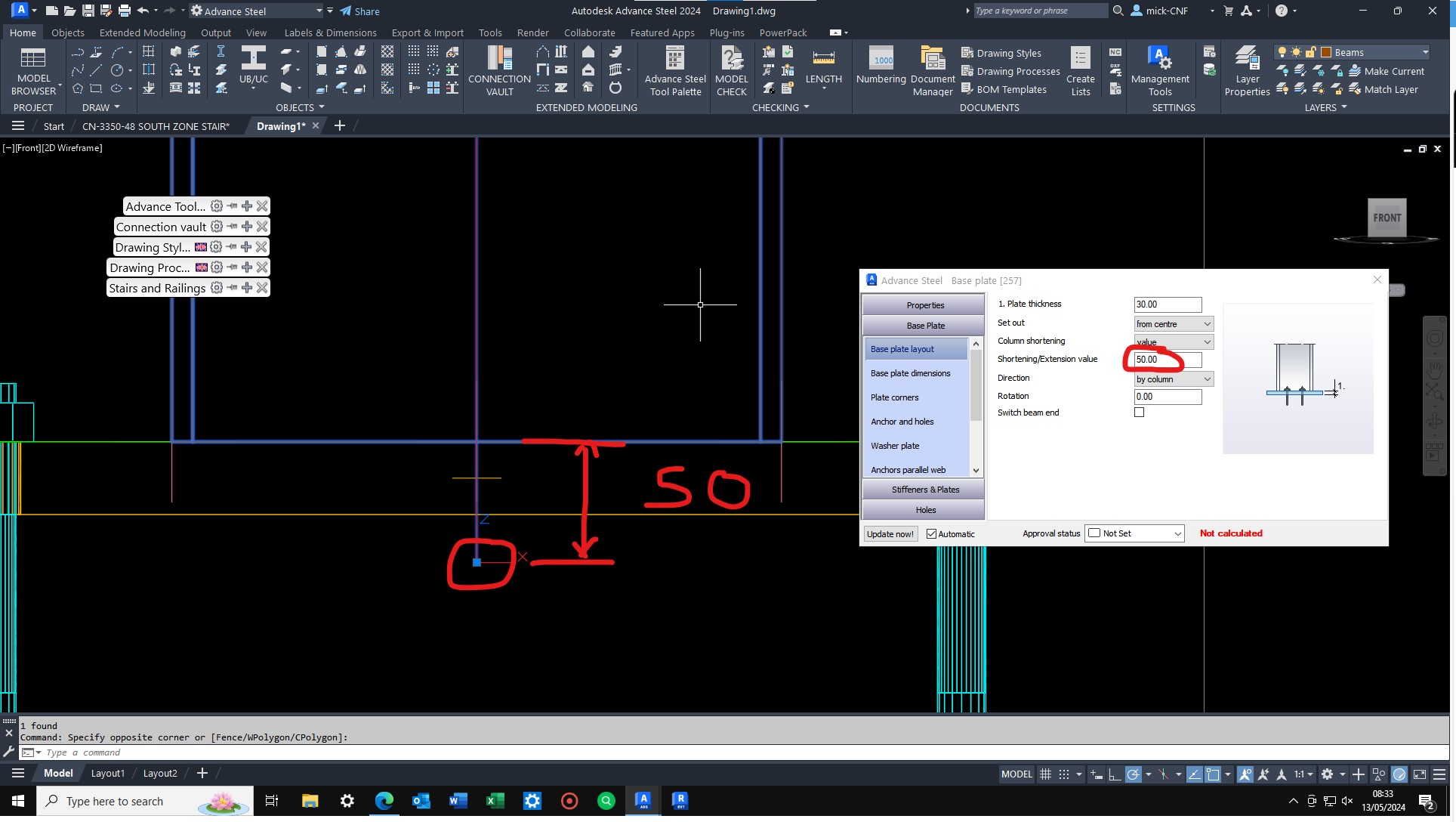The image size is (1456, 822).
Task: Click inside the Rotation value field
Action: (x=1167, y=397)
